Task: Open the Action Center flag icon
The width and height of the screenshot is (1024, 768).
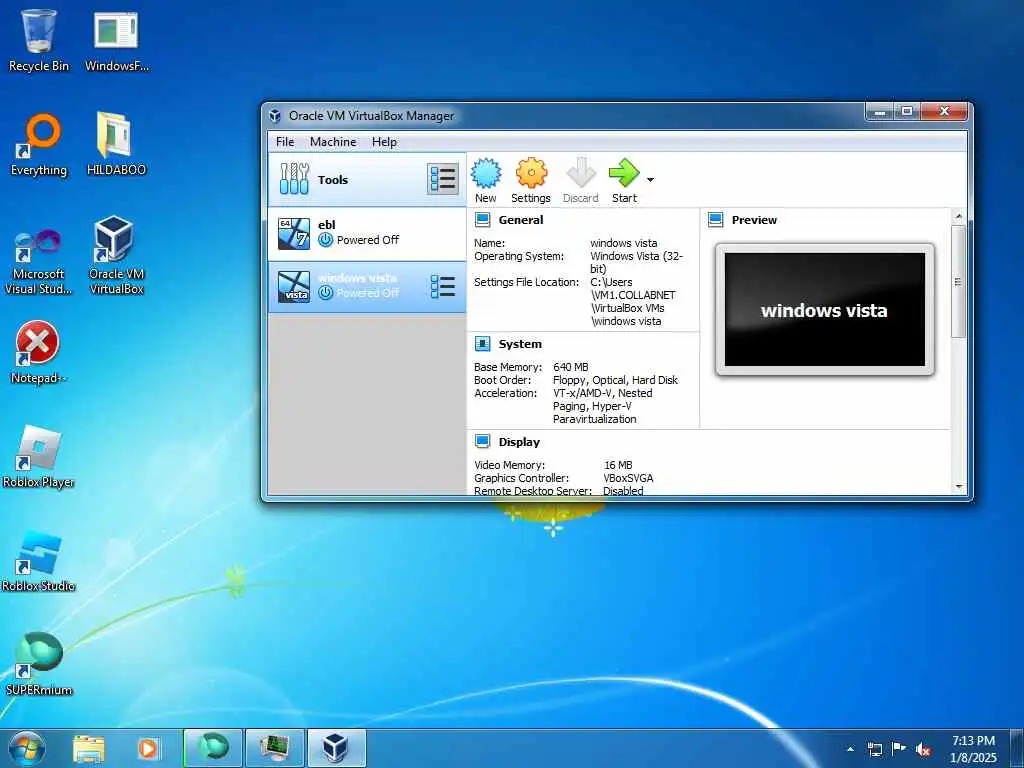Action: 899,749
